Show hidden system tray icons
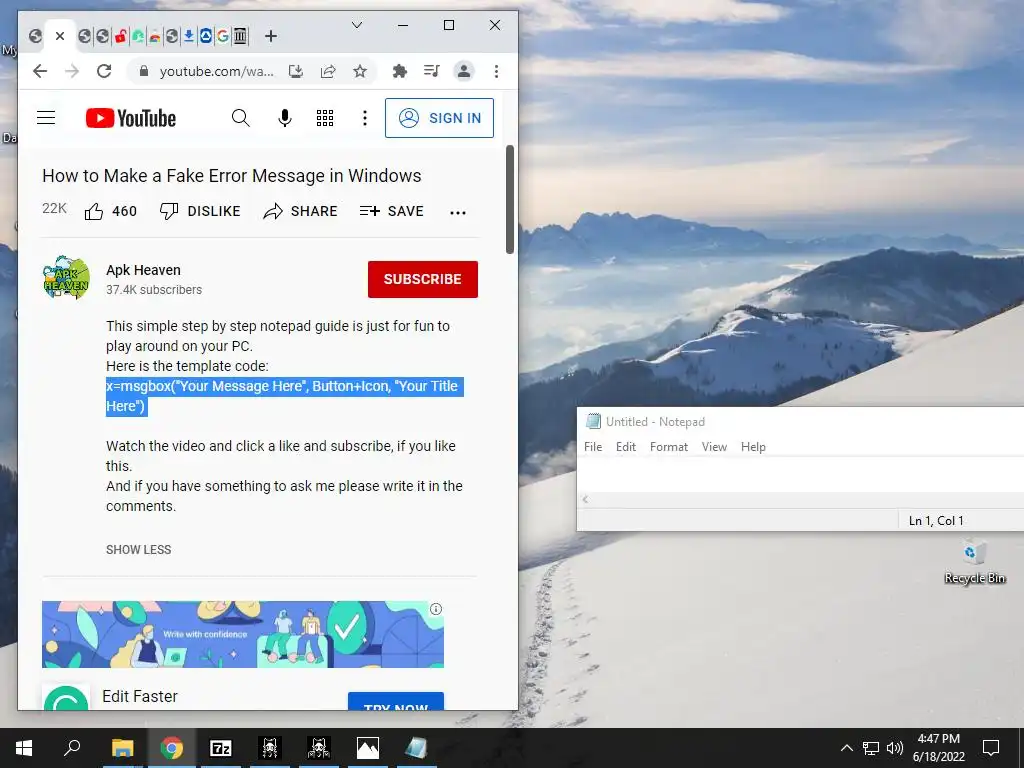 [x=846, y=748]
